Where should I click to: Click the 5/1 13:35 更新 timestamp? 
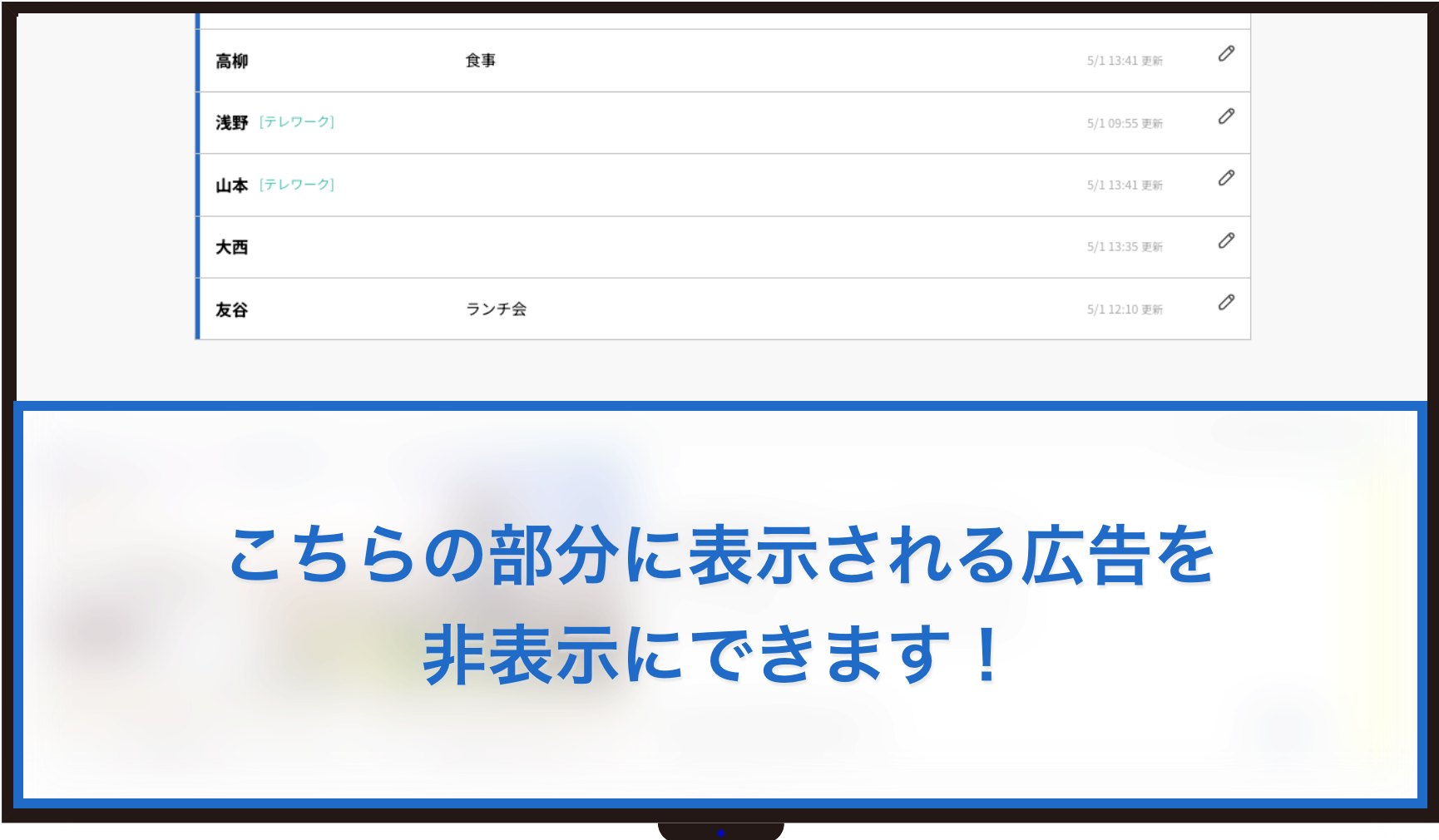[x=1124, y=247]
